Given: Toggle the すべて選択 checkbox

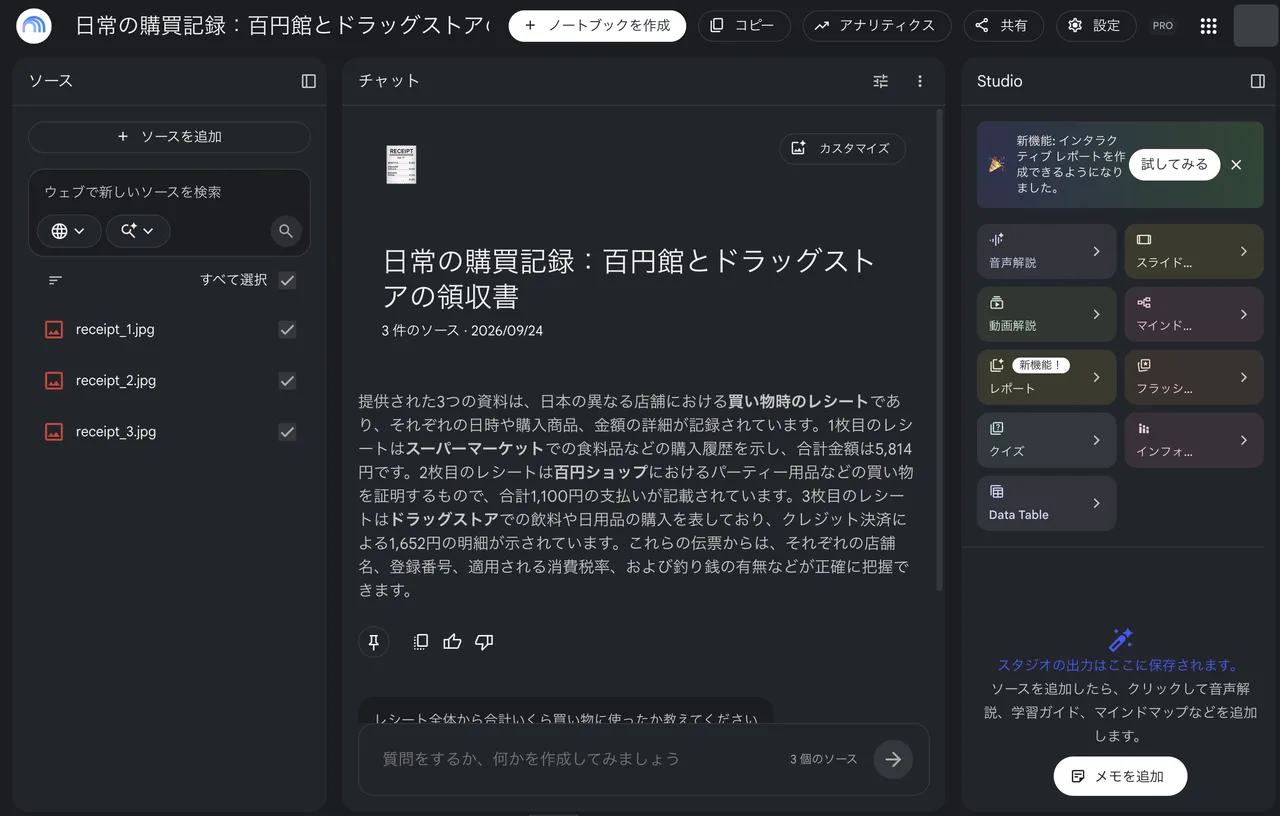Looking at the screenshot, I should pos(287,281).
